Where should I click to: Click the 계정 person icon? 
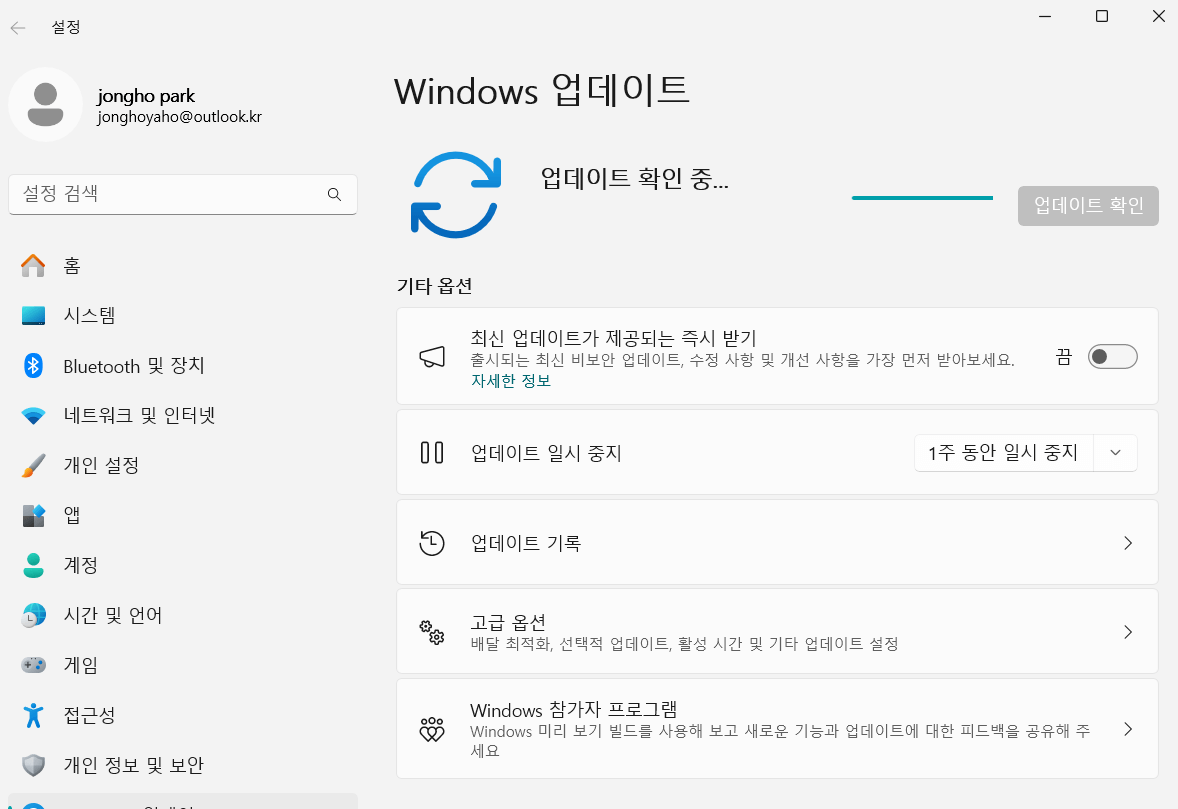(x=33, y=566)
